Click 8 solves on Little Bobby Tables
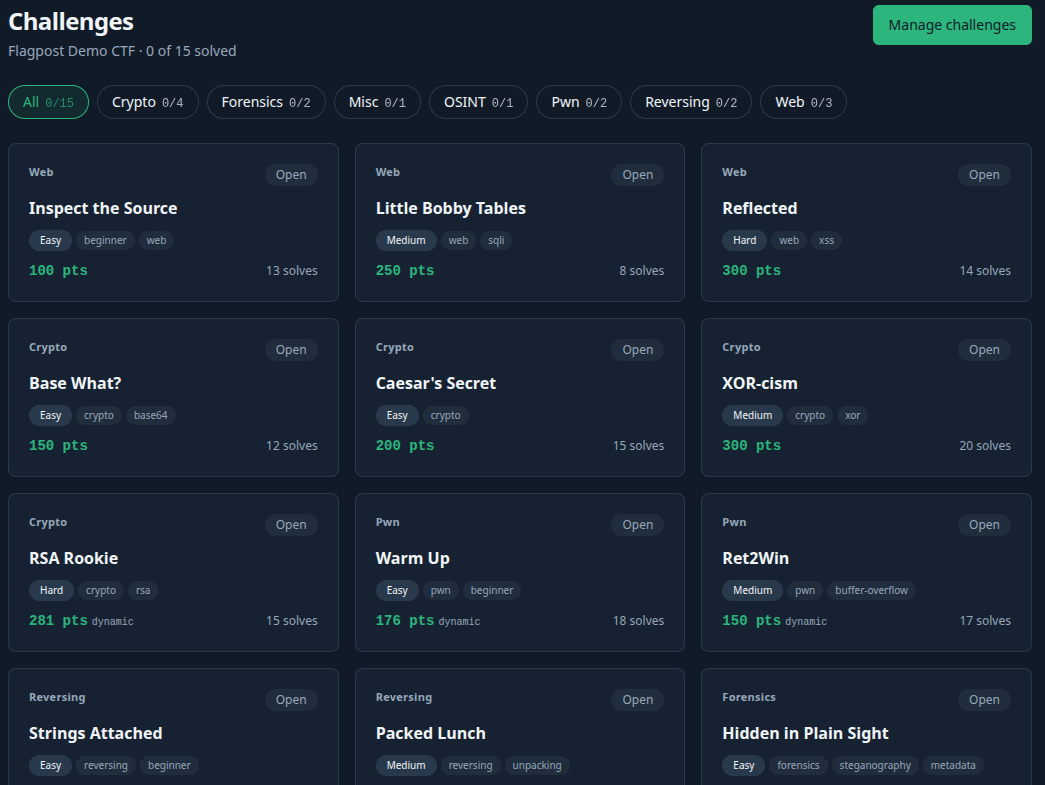1045x785 pixels. 641,271
